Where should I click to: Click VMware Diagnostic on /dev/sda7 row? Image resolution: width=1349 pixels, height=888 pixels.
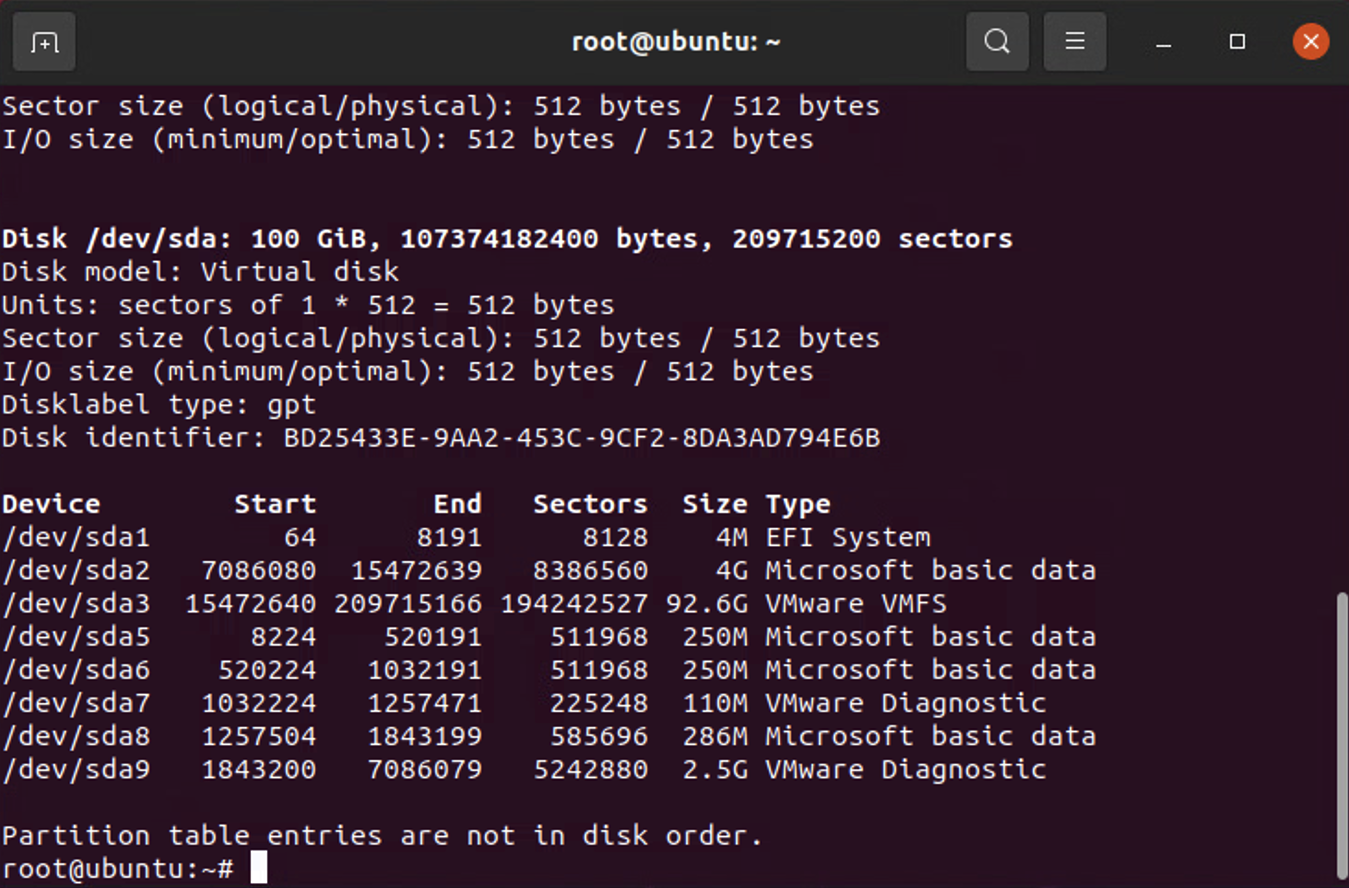coord(906,702)
